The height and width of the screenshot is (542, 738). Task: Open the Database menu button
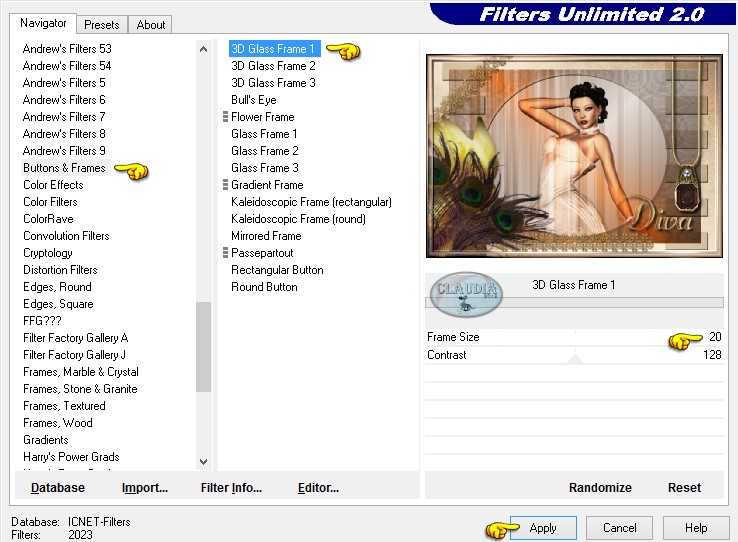(x=58, y=488)
